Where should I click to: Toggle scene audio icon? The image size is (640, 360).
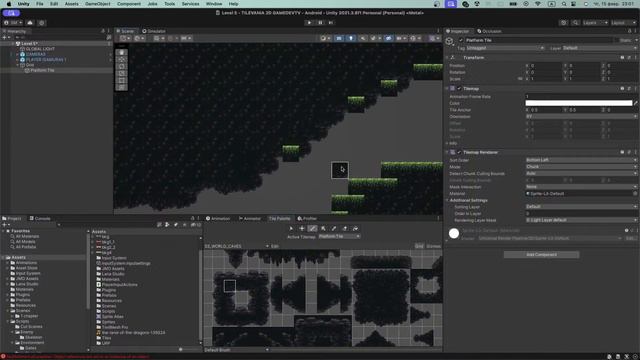[x=362, y=38]
